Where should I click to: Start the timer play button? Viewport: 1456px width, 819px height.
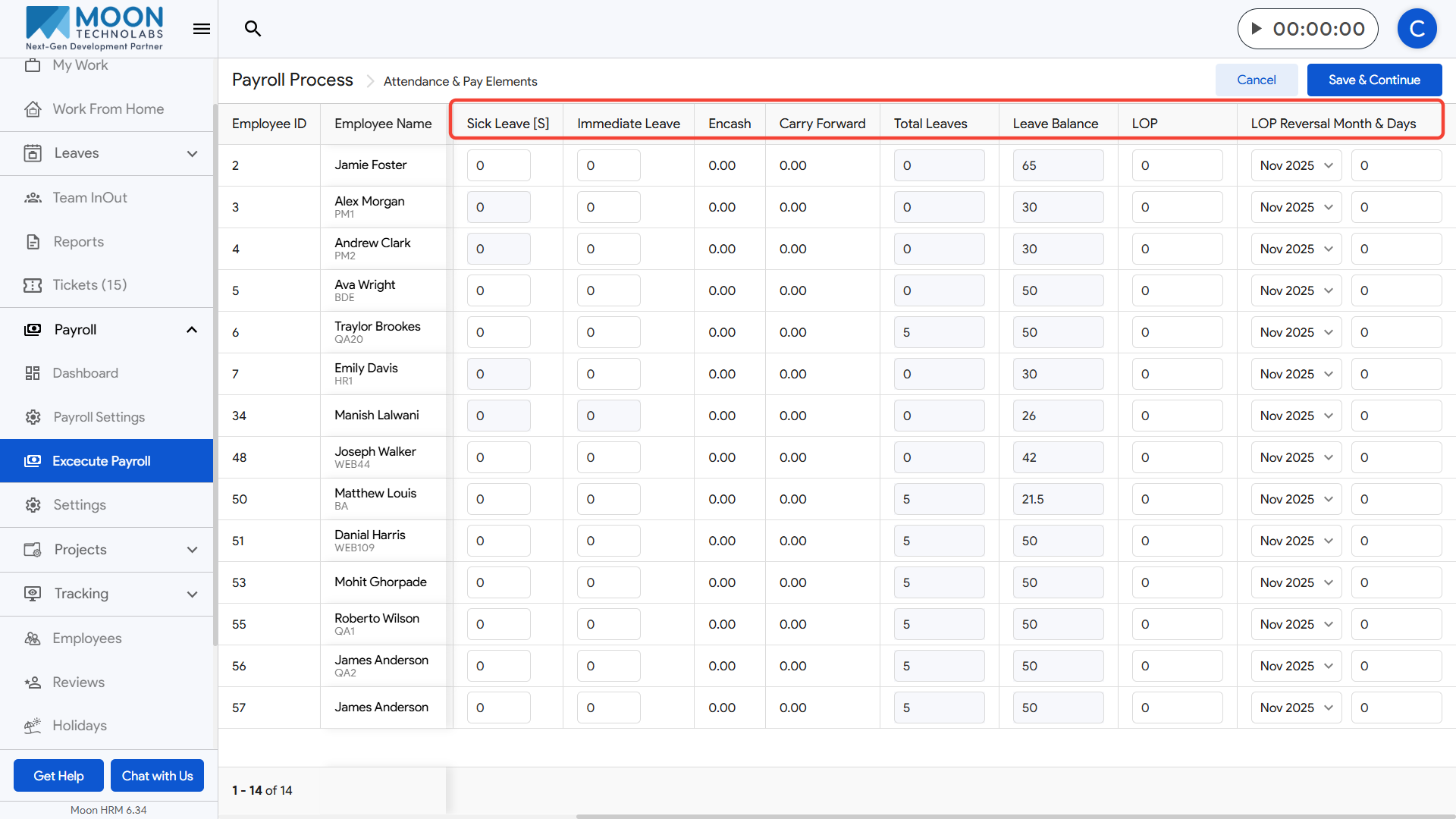point(1257,29)
